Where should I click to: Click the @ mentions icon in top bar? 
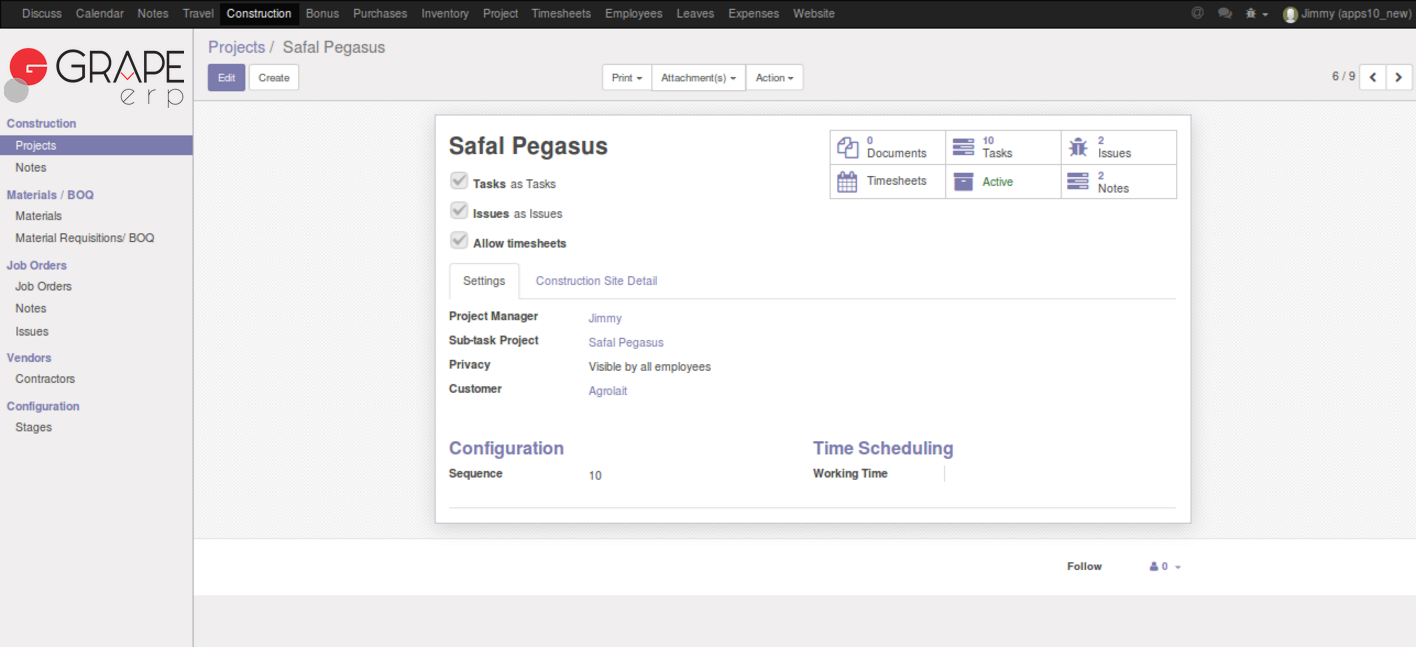point(1198,14)
